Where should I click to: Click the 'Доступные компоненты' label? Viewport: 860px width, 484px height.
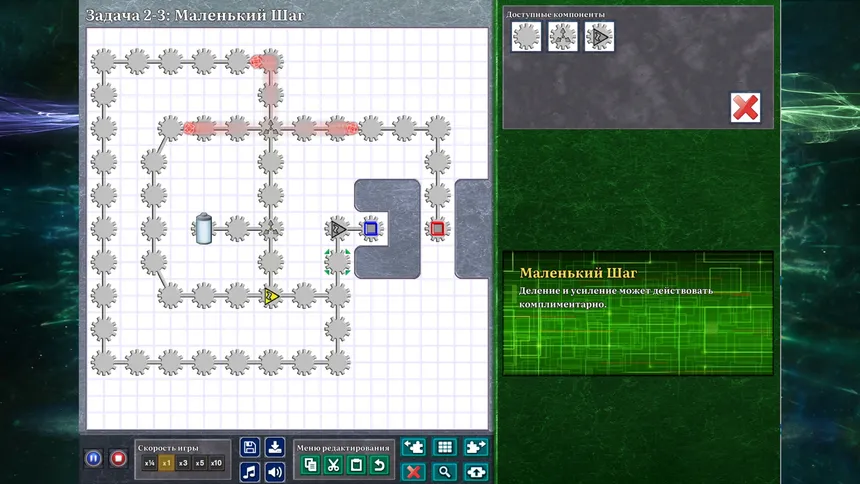click(x=555, y=14)
